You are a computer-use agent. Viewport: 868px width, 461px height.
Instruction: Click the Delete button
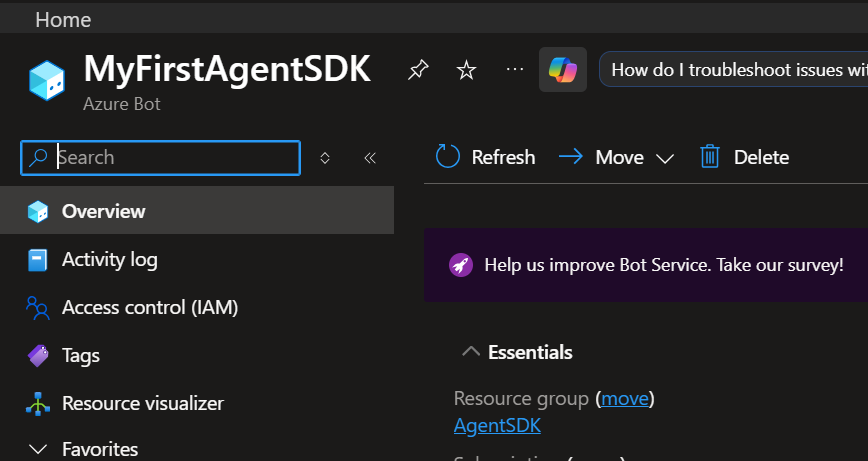(x=744, y=157)
